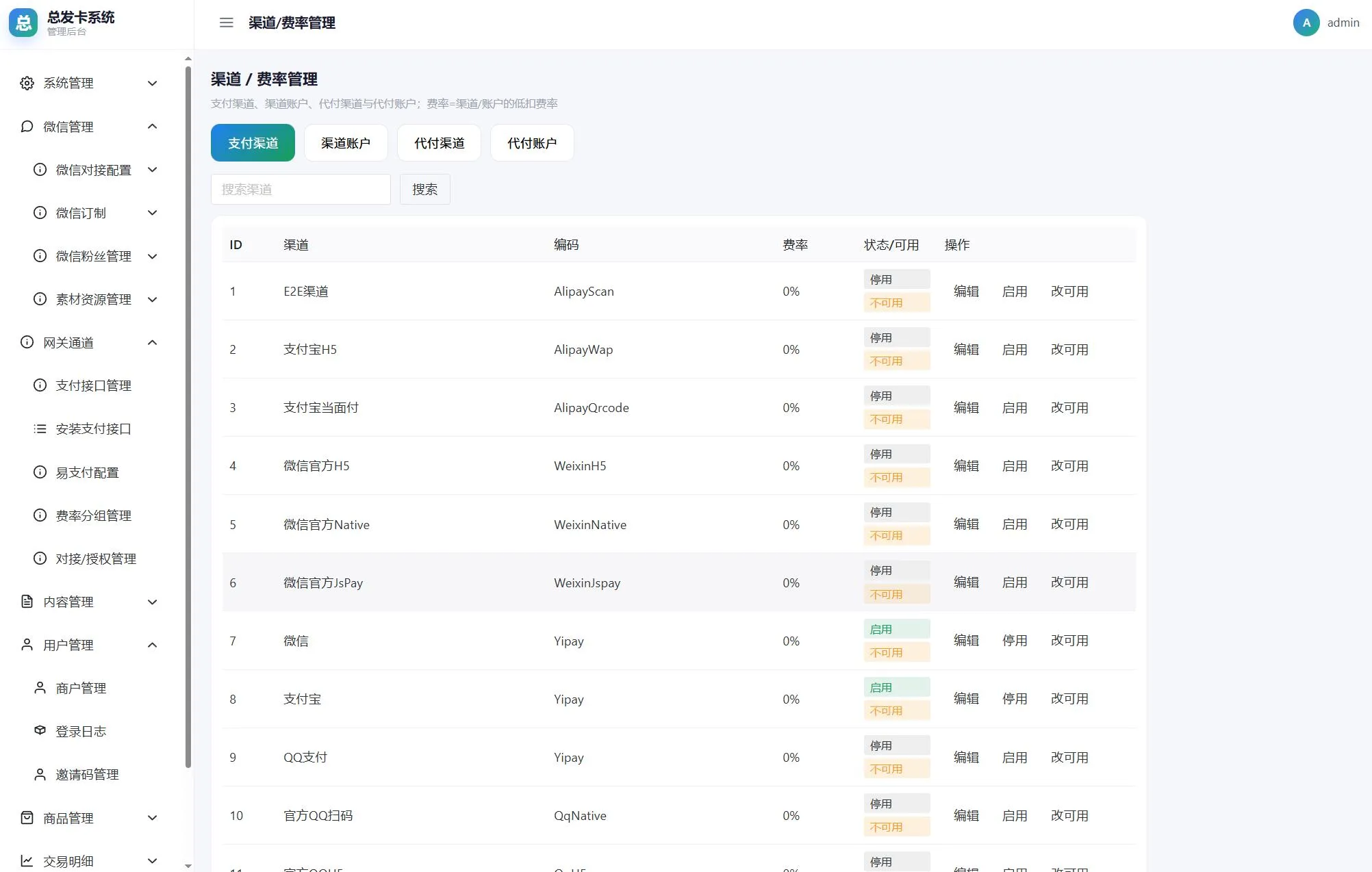The width and height of the screenshot is (1372, 872).
Task: Open 费率分组管理 in sidebar
Action: tap(93, 515)
